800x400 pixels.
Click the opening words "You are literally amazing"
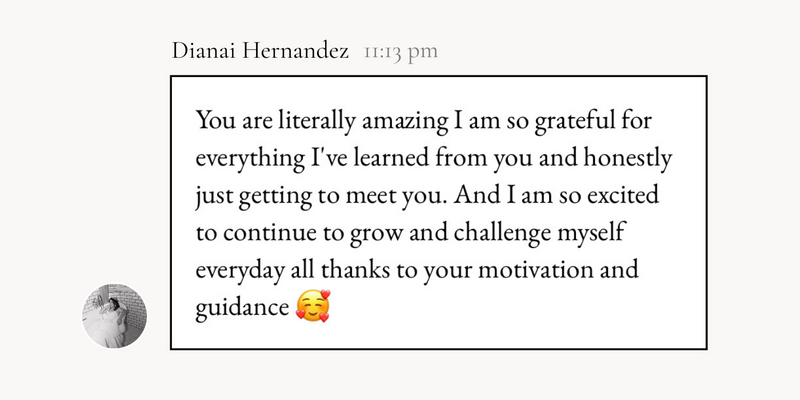(322, 121)
